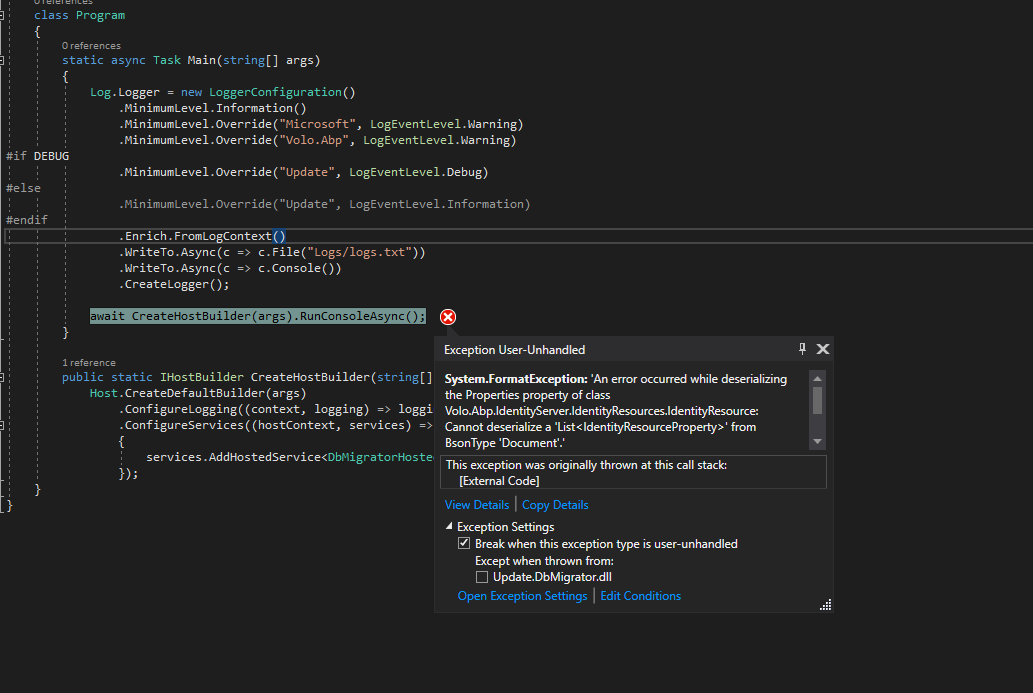
Task: Collapse the CreateHostBuilder method outline
Action: click(3, 377)
